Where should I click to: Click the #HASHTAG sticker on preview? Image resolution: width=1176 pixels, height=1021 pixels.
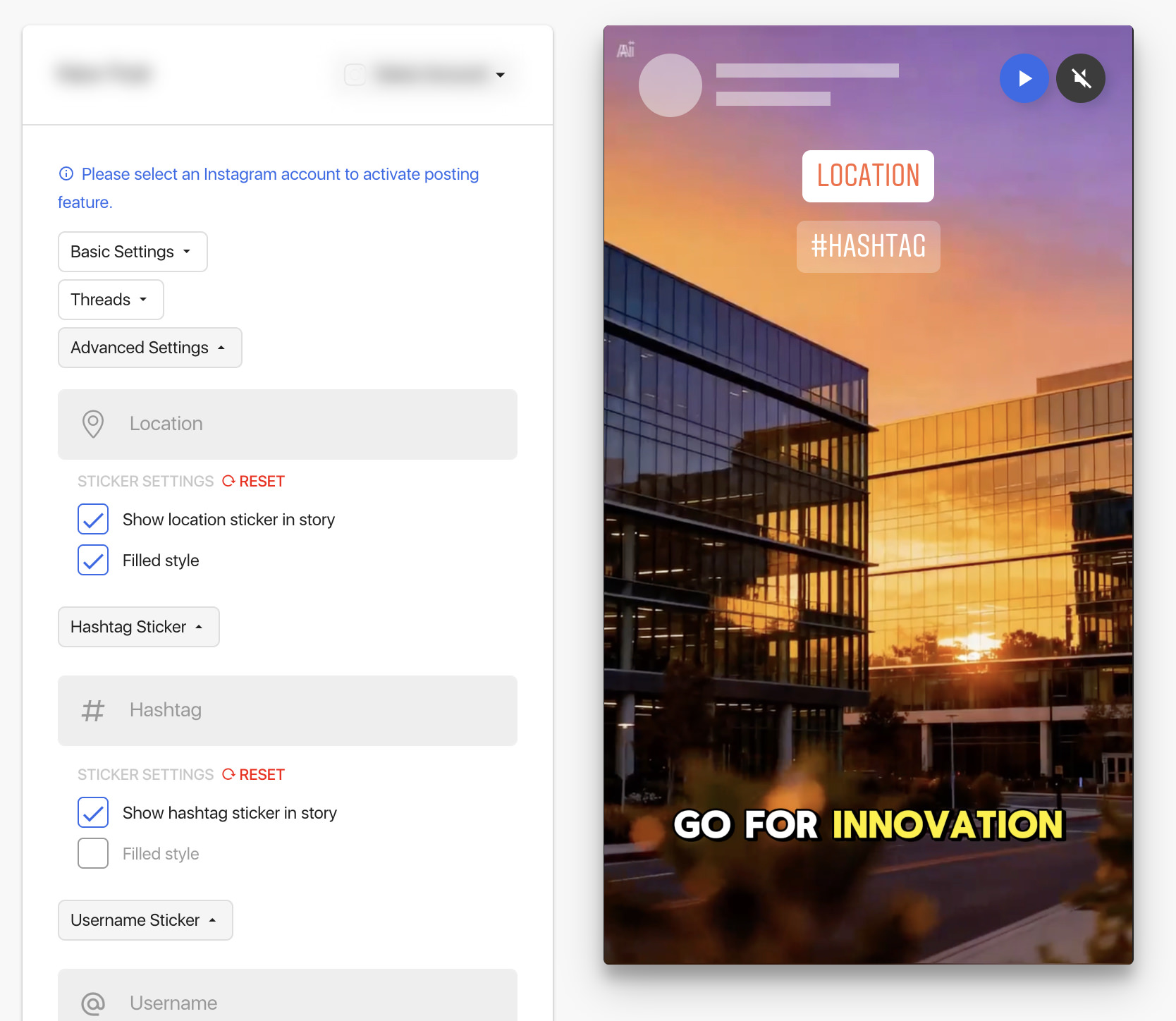(868, 247)
